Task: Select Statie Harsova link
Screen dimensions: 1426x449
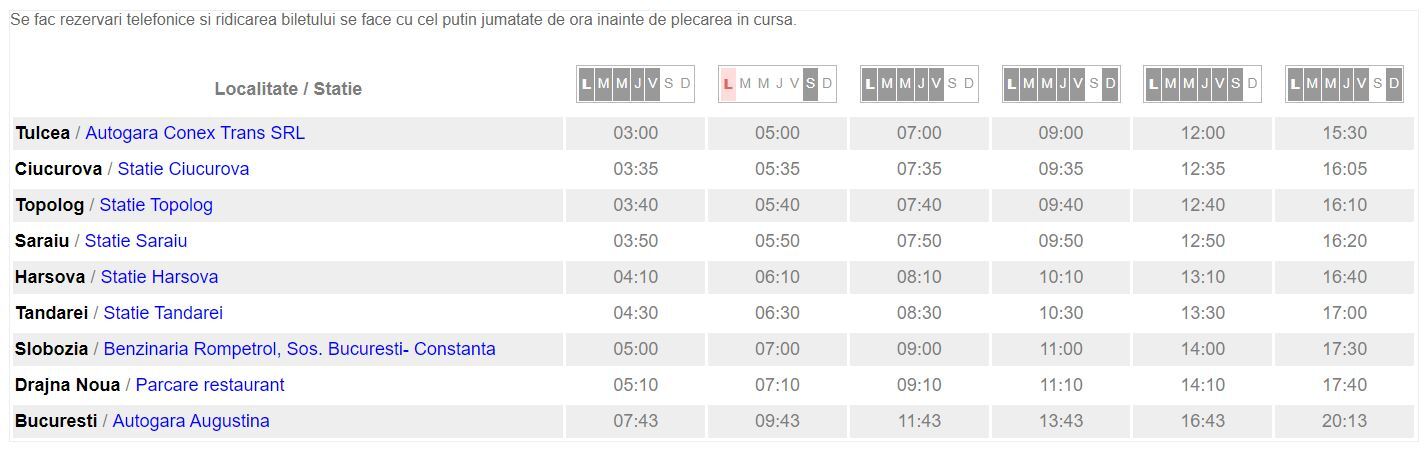Action: point(159,277)
